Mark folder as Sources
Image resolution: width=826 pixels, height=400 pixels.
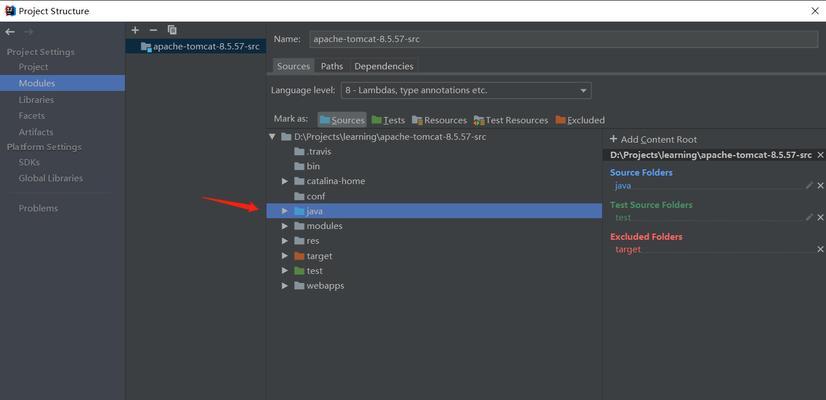click(x=342, y=120)
